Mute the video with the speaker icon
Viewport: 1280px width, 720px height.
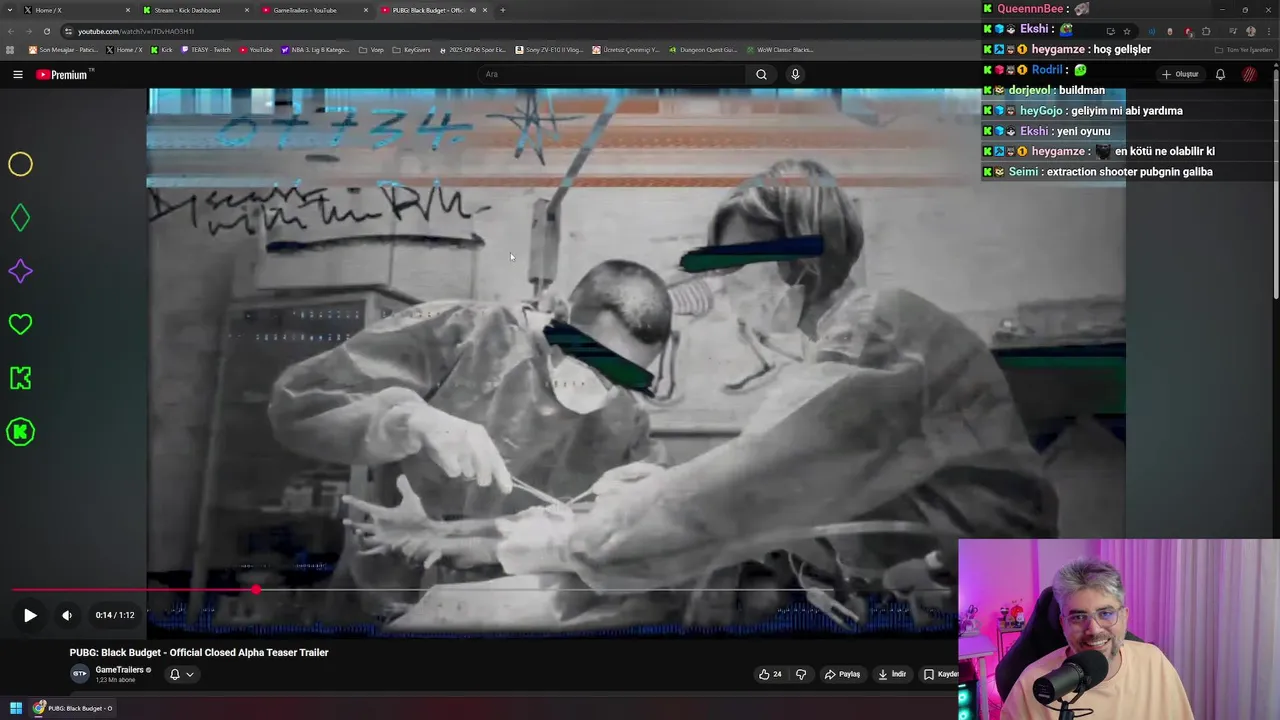click(67, 615)
